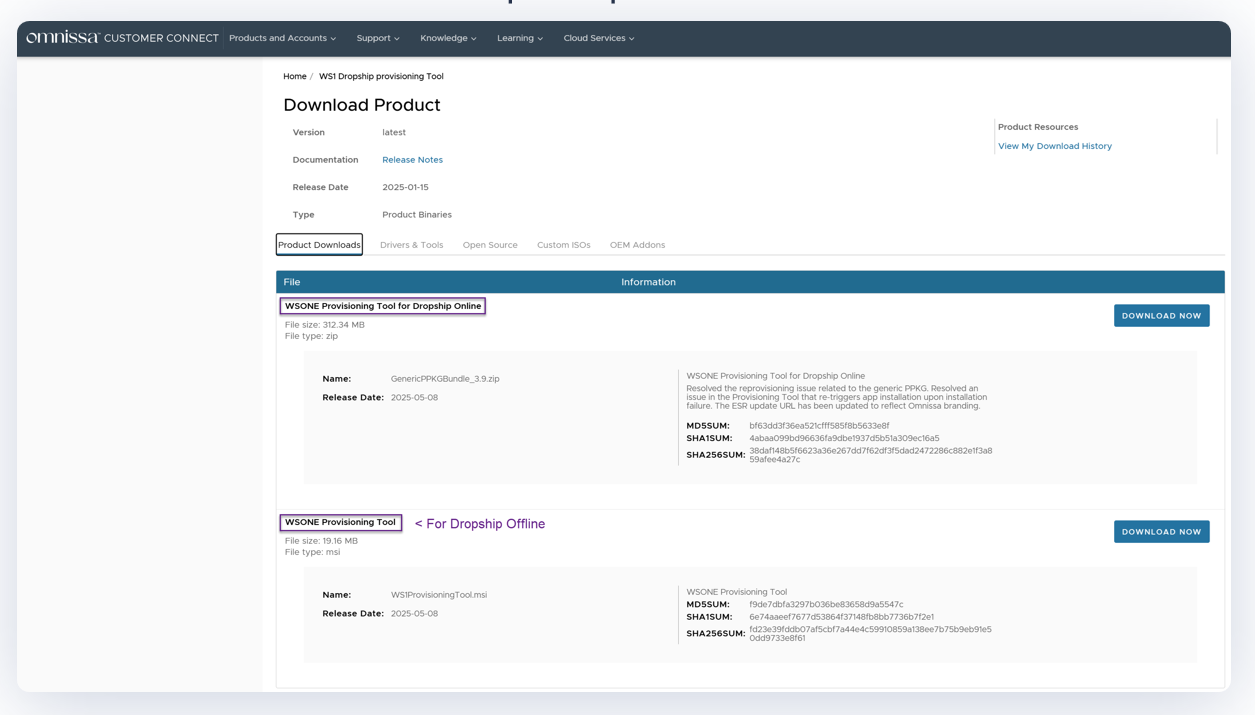Expand the Support dropdown menu
The height and width of the screenshot is (715, 1255).
377,38
